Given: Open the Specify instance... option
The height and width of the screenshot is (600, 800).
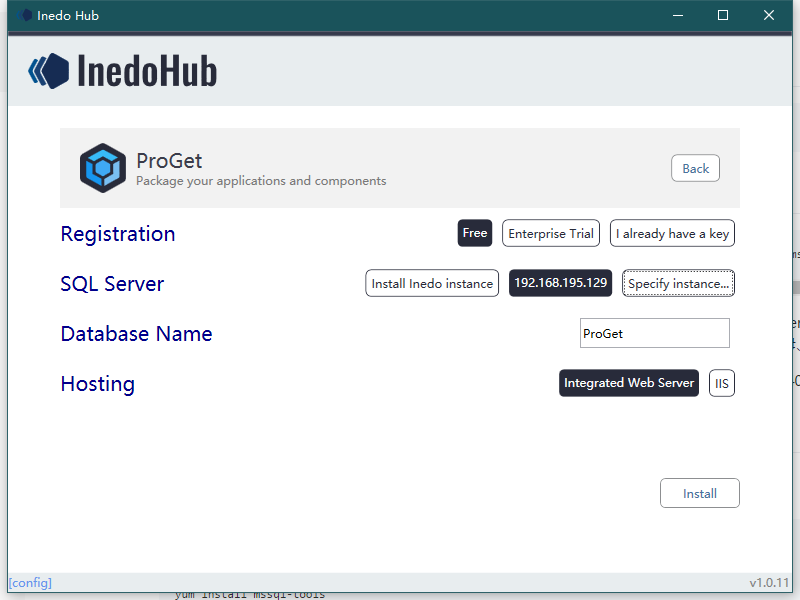Looking at the screenshot, I should click(679, 283).
